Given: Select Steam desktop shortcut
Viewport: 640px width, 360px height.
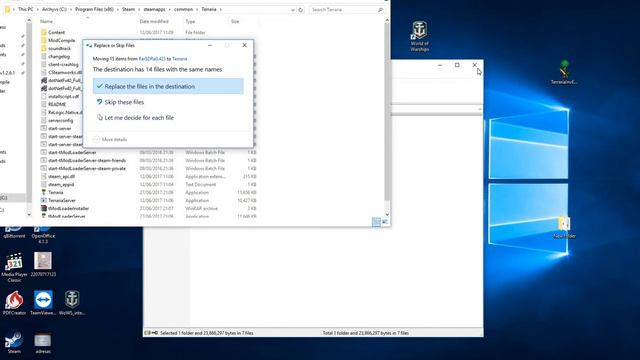Looking at the screenshot, I should point(14,342).
